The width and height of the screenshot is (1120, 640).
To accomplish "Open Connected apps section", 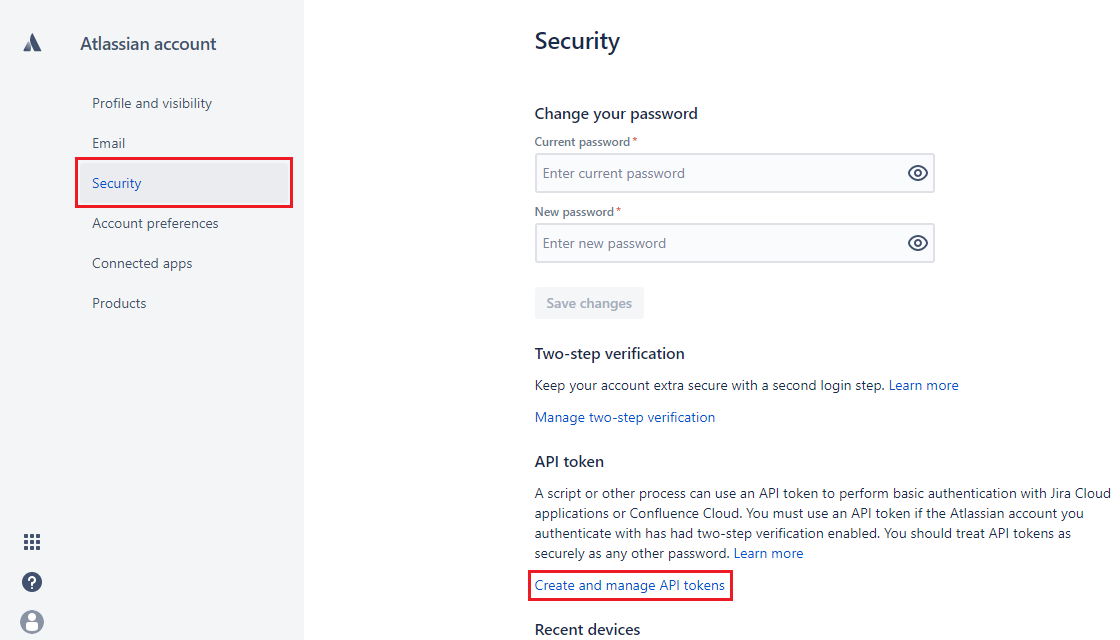I will 142,264.
